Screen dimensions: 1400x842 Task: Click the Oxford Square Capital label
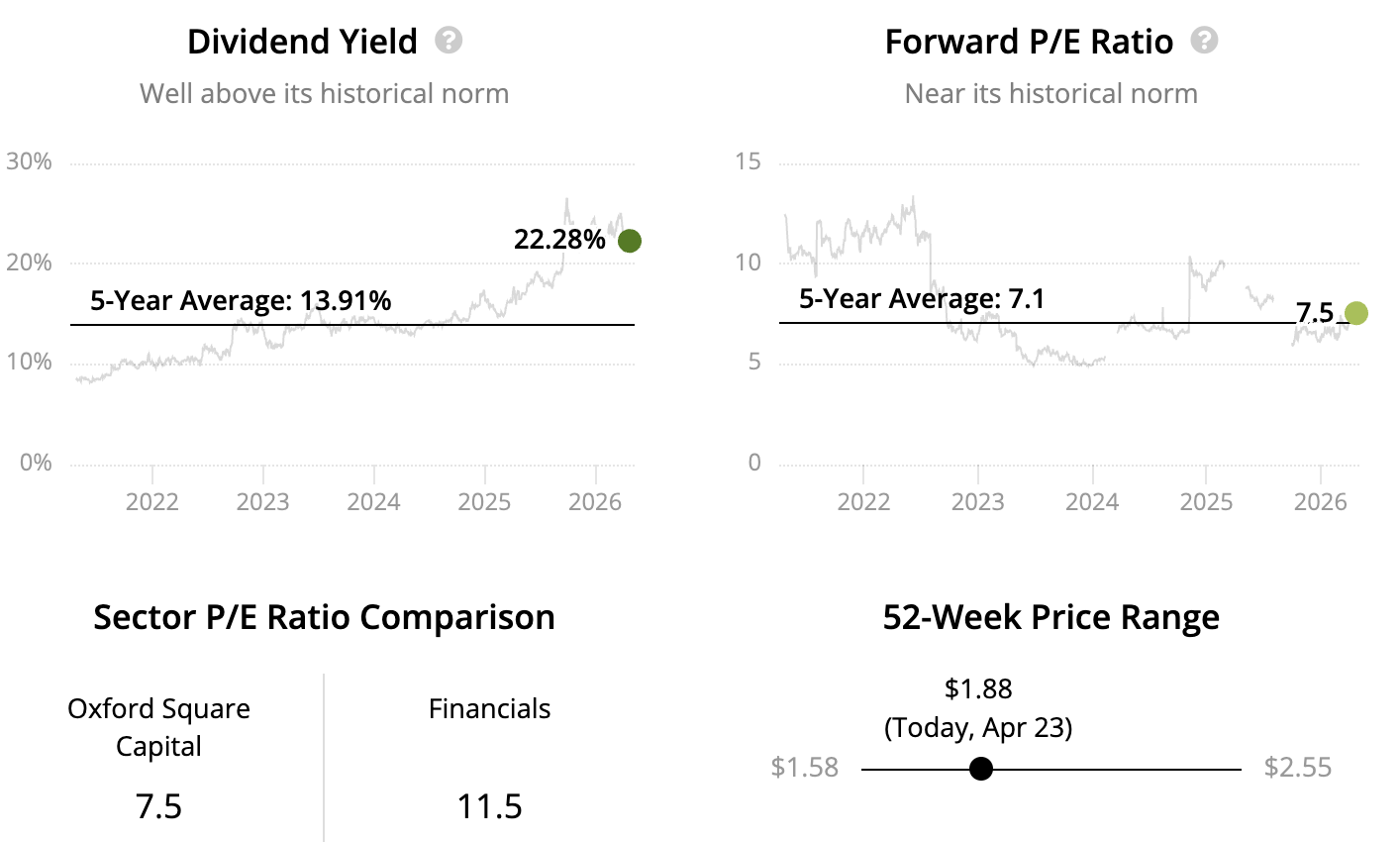[x=158, y=727]
